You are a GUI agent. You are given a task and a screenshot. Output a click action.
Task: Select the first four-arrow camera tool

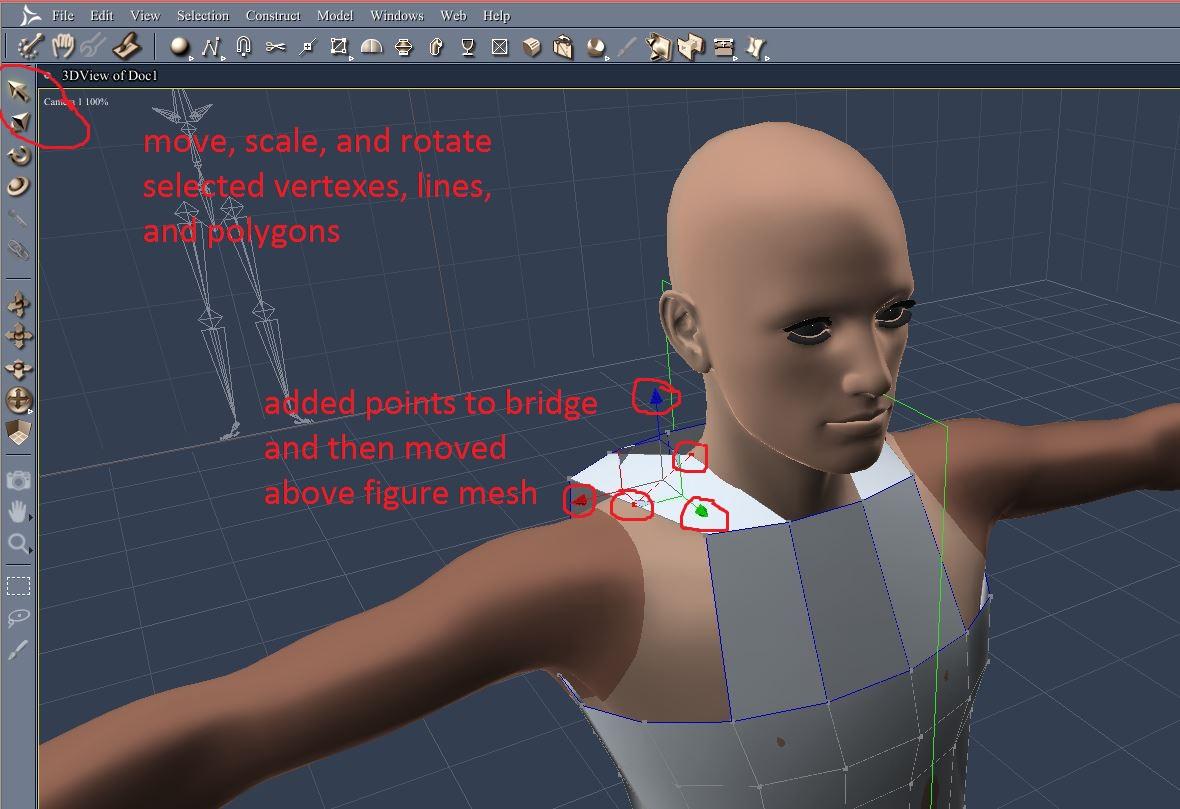(x=19, y=304)
